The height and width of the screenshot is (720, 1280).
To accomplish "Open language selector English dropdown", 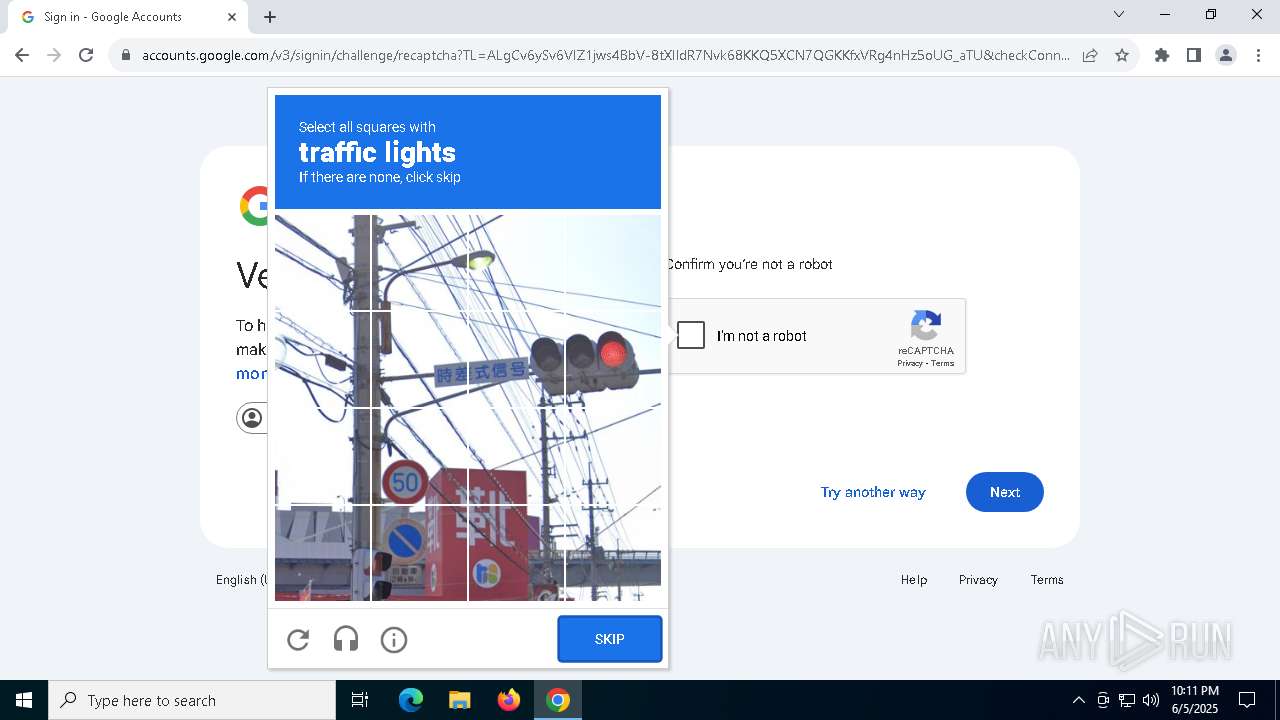I will [242, 580].
